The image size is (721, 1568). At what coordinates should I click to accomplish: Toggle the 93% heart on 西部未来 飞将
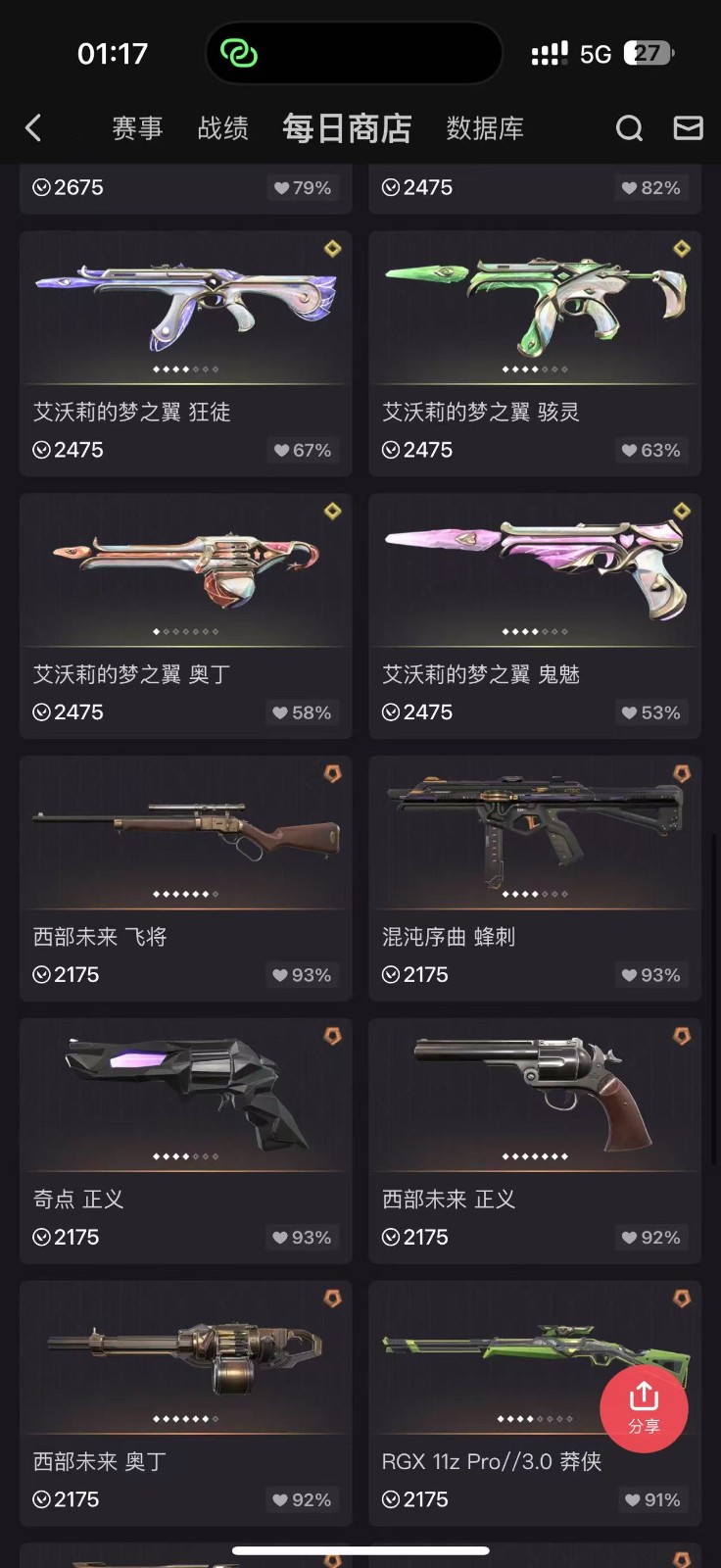[302, 975]
